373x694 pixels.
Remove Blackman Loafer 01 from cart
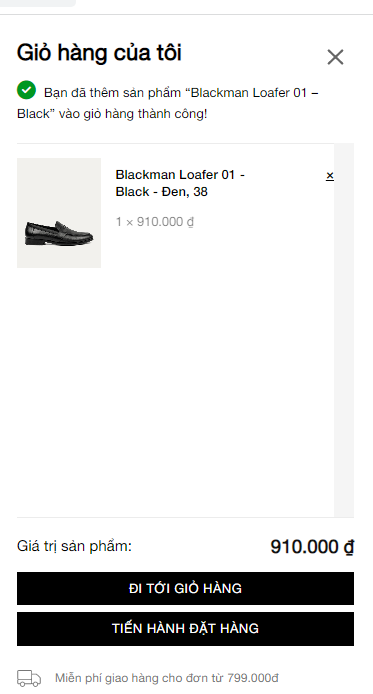point(330,176)
